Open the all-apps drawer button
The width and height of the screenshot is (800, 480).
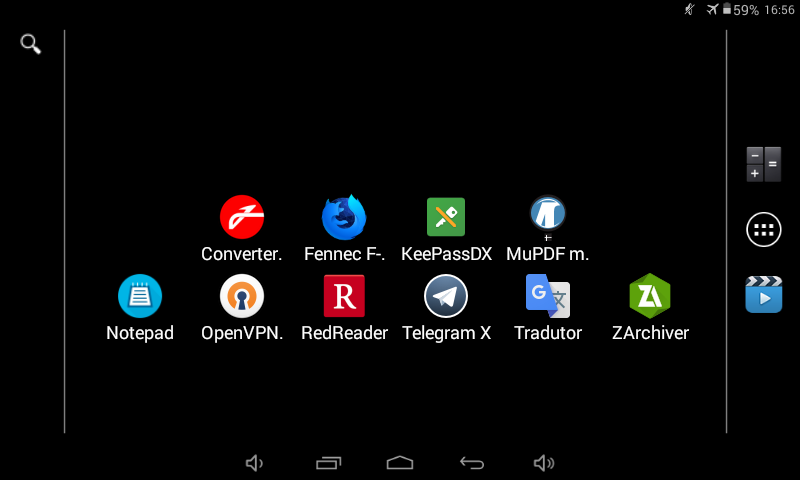[764, 230]
